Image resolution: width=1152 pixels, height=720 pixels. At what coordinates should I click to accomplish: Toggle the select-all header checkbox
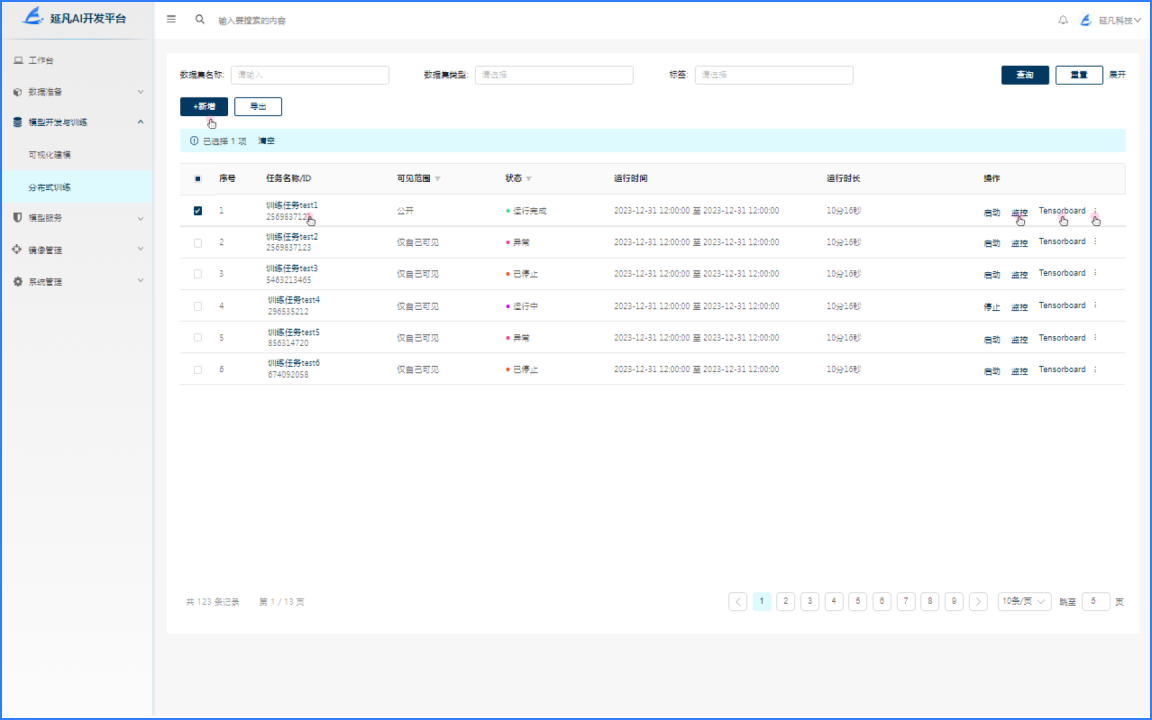coord(197,179)
